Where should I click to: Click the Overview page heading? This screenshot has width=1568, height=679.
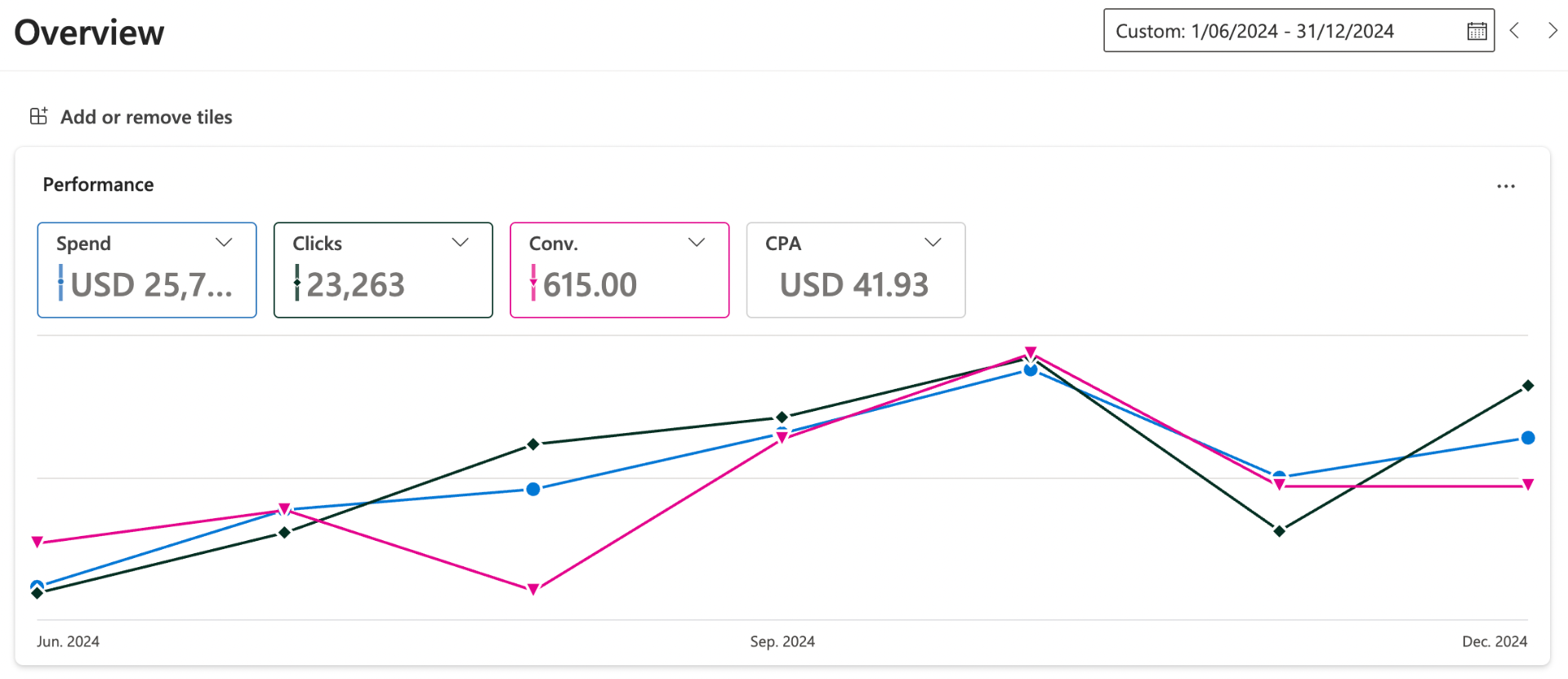click(x=88, y=32)
